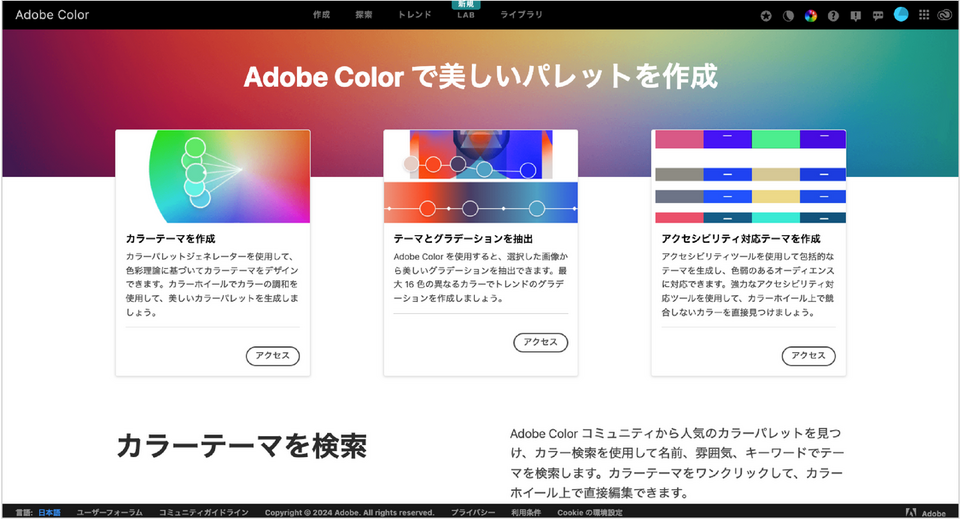Click the color wheel card image
960x520 pixels.
(212, 176)
